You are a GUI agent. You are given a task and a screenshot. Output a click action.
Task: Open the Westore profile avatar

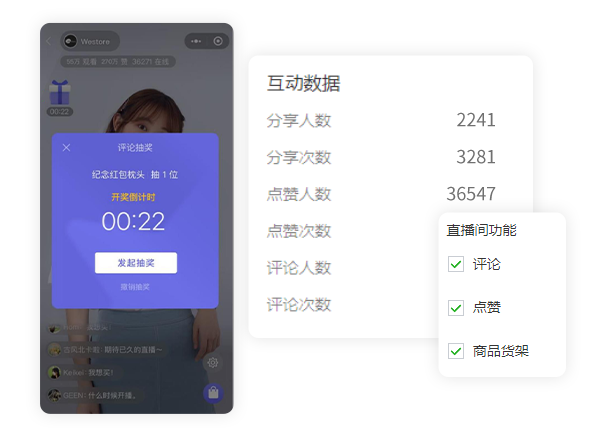[x=71, y=41]
